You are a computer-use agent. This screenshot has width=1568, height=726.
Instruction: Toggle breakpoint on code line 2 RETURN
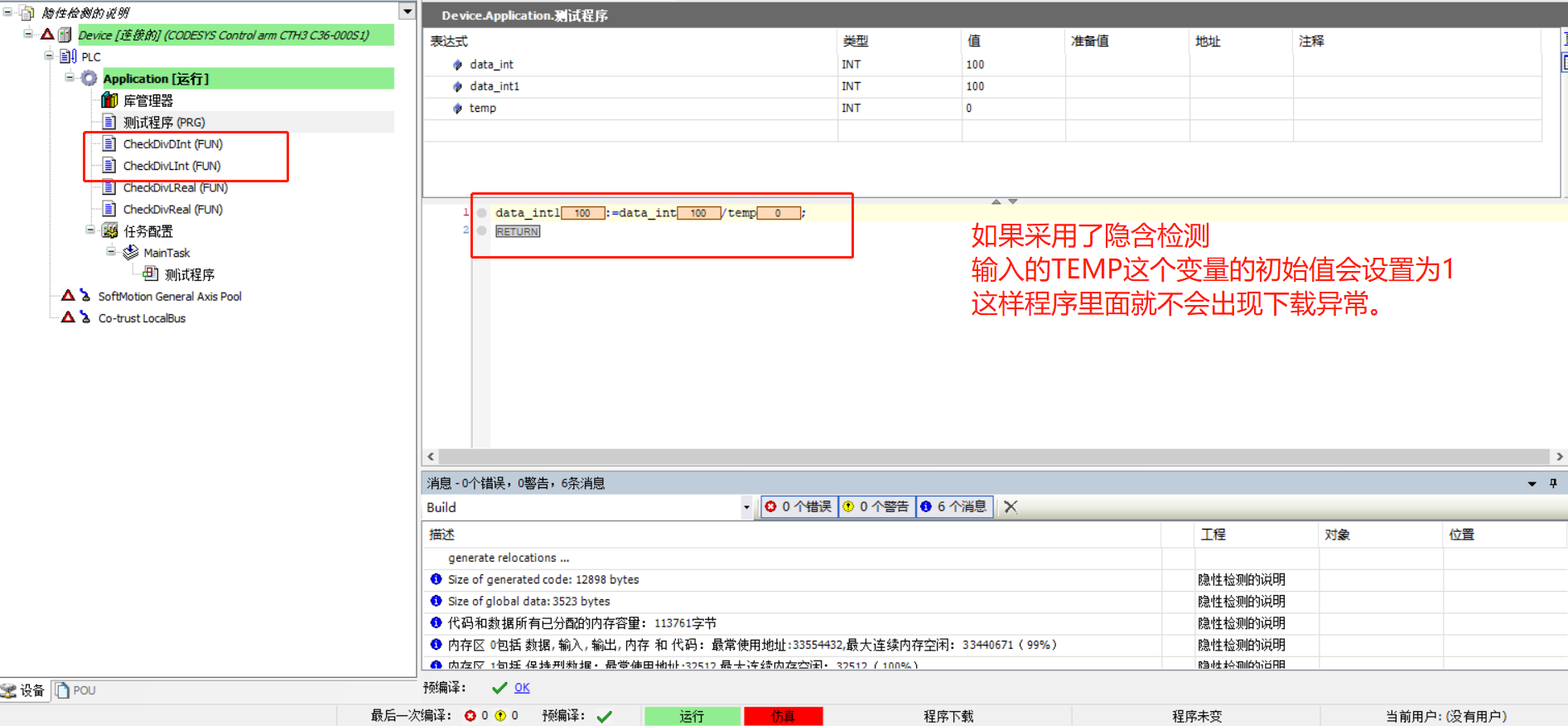pos(481,230)
